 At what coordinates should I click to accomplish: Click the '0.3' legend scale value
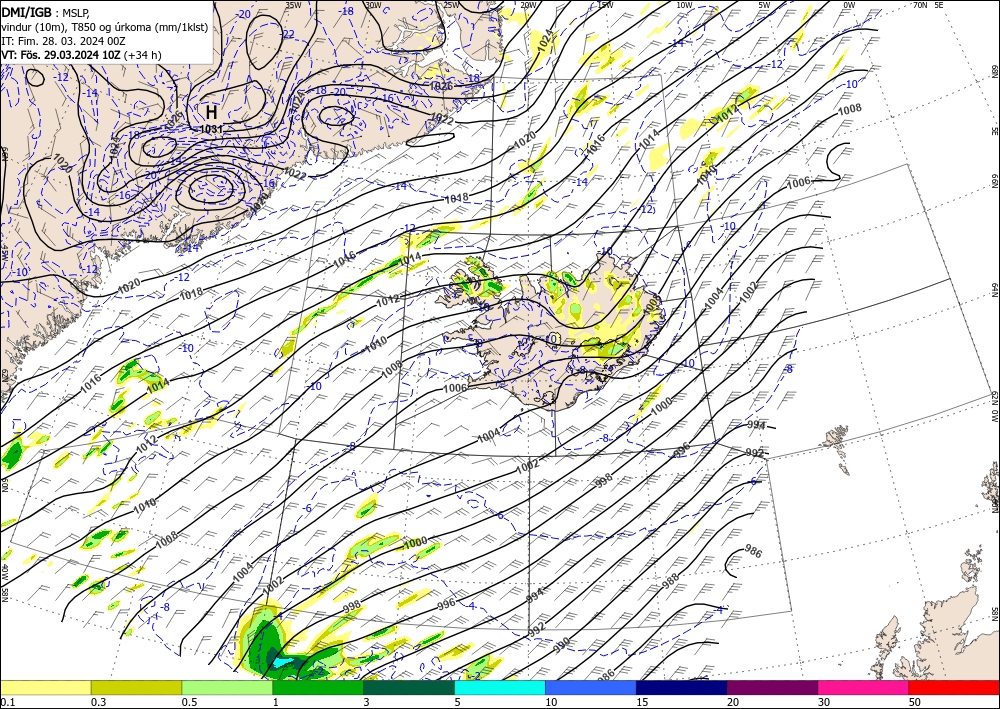click(97, 702)
